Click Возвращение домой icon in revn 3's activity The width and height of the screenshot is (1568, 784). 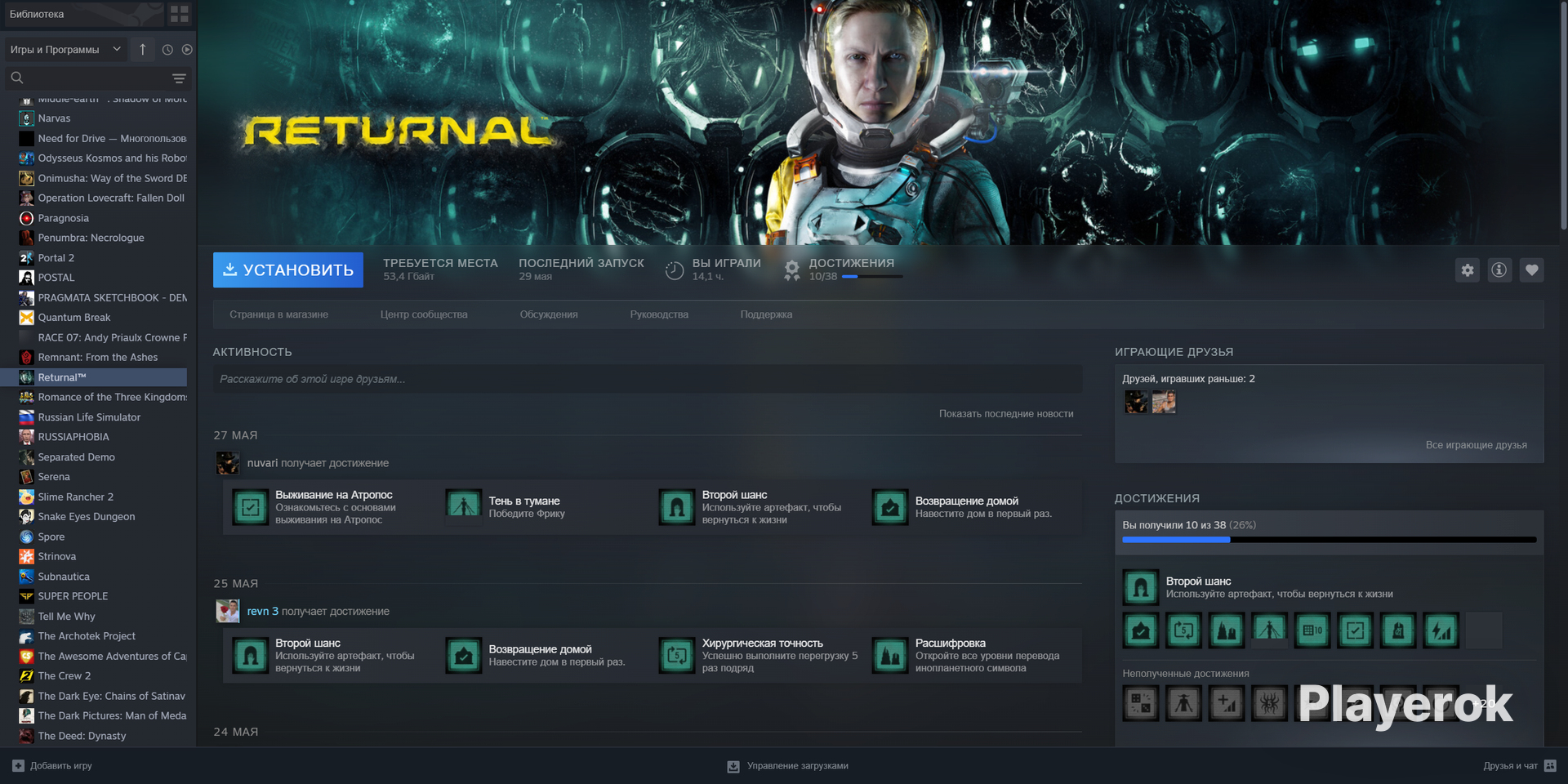tap(464, 656)
